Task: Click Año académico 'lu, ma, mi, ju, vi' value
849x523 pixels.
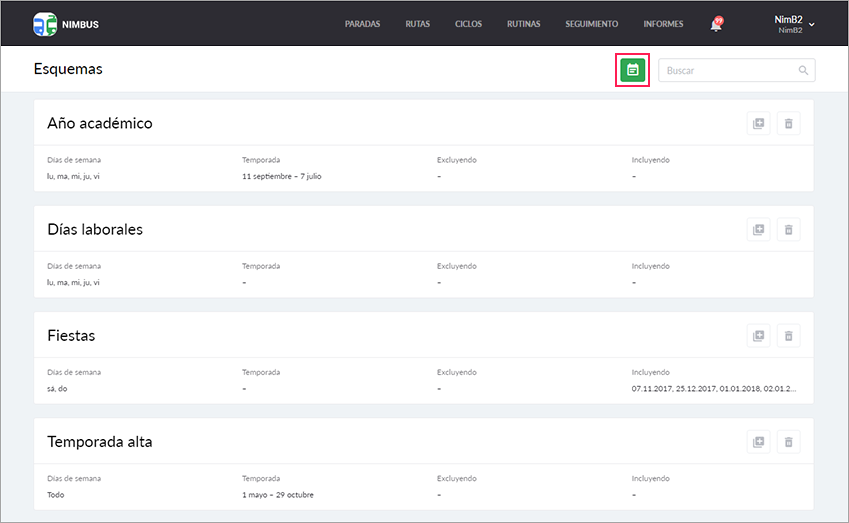Action: click(x=73, y=176)
